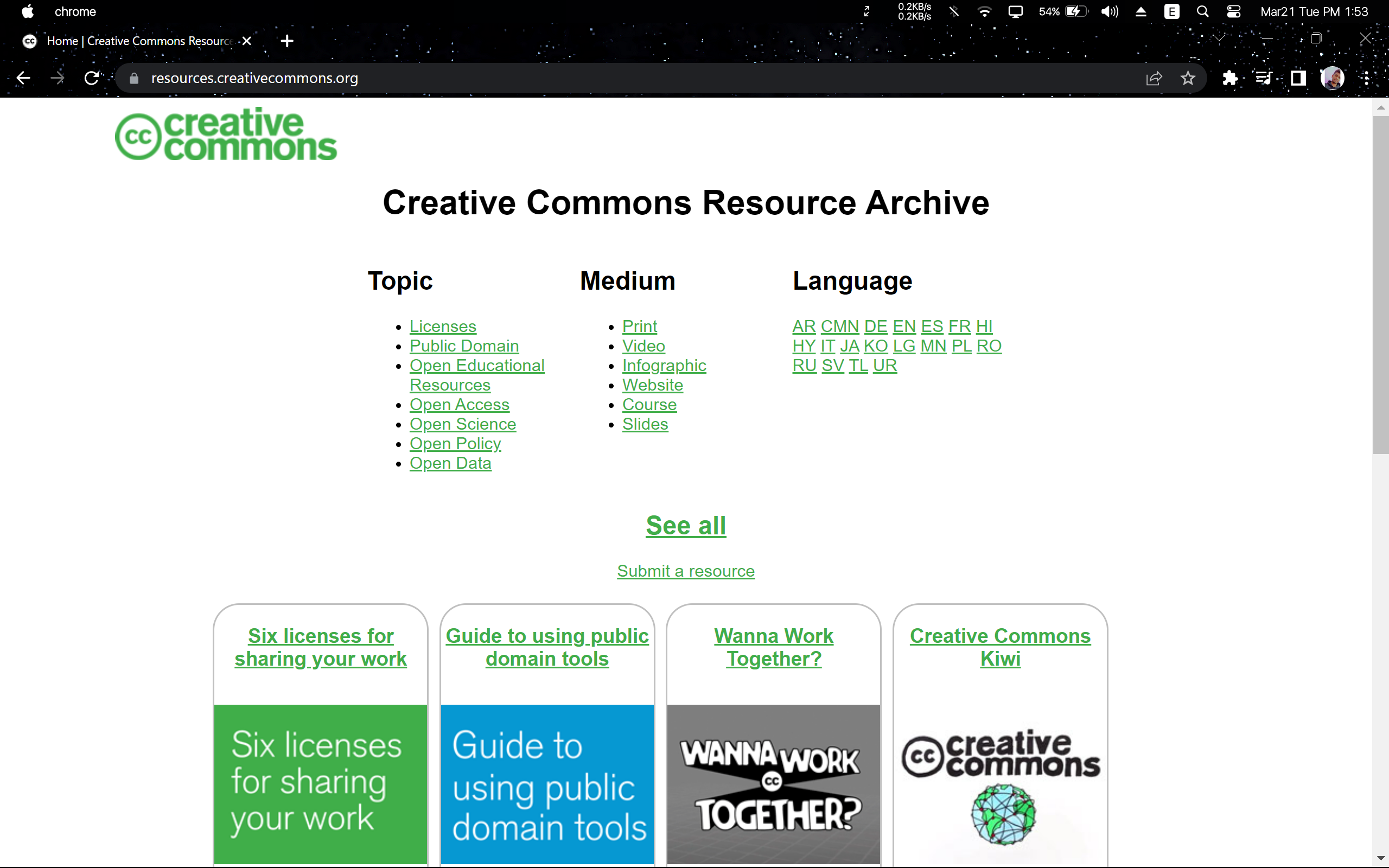
Task: Filter by Slides medium
Action: coord(645,424)
